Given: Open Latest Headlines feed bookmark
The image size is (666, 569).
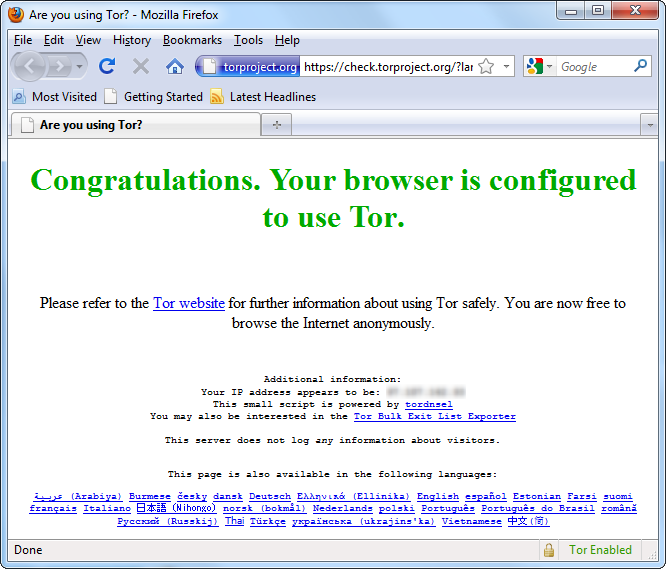Looking at the screenshot, I should click(263, 97).
